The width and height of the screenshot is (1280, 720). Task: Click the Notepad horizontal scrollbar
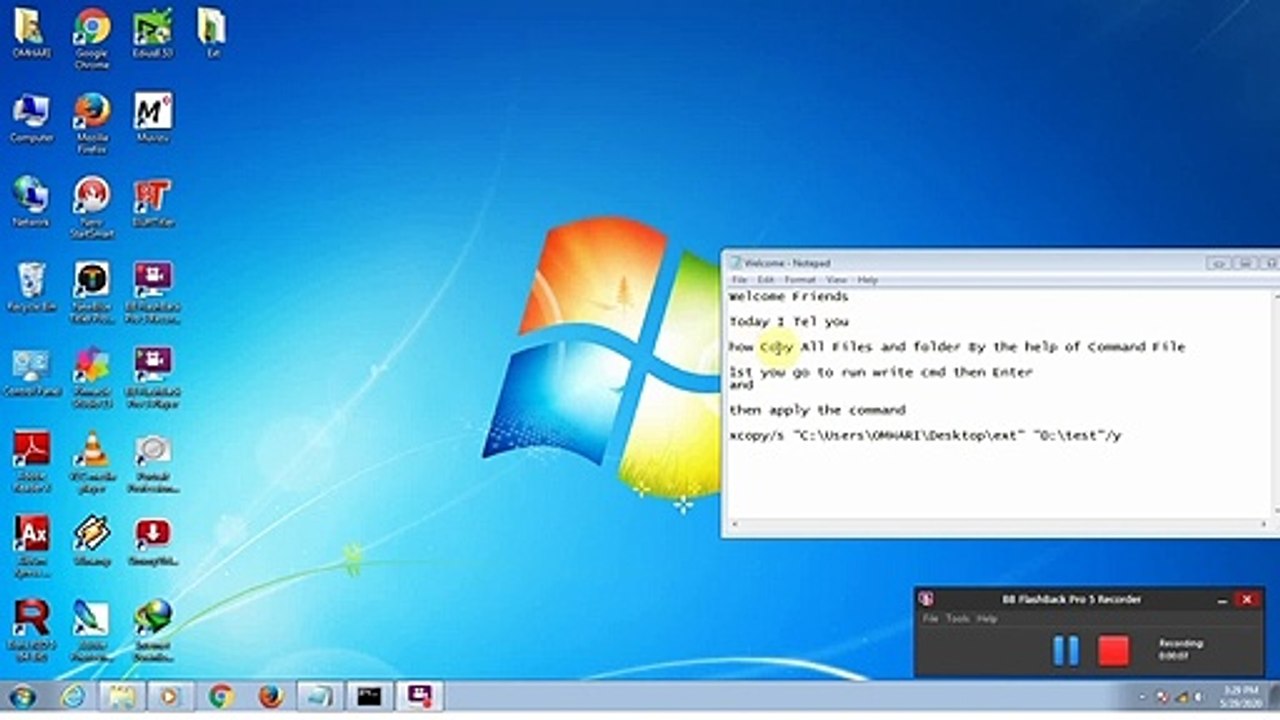(x=1000, y=523)
